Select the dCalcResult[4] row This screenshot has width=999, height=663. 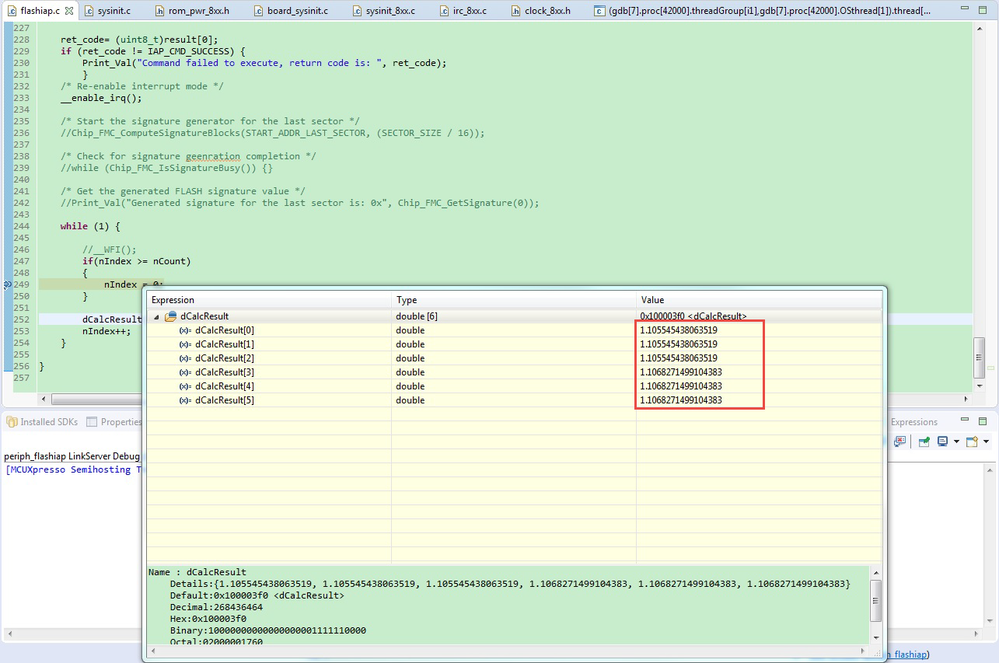tap(514, 387)
